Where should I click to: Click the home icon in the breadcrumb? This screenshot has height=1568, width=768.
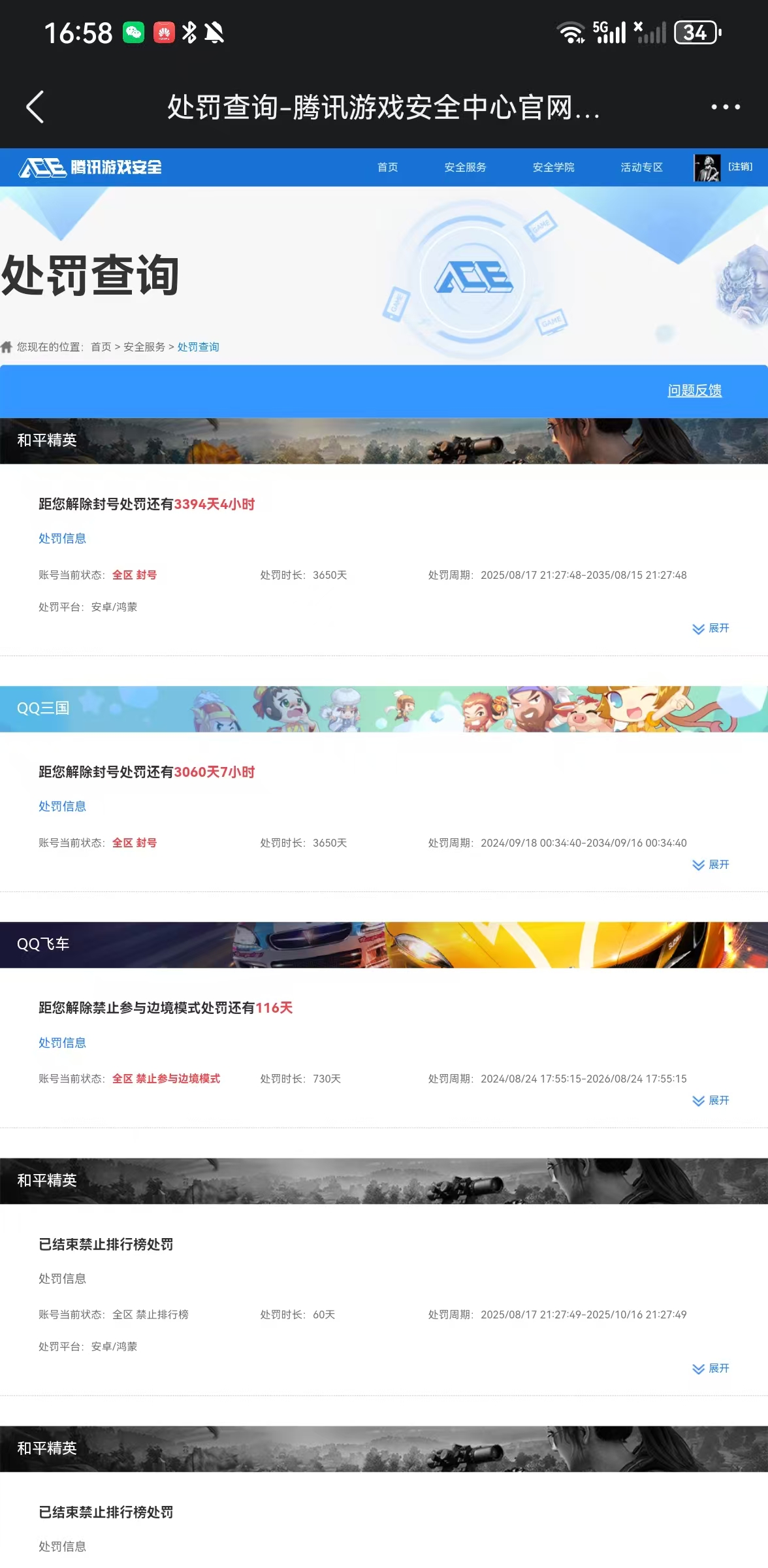(7, 347)
